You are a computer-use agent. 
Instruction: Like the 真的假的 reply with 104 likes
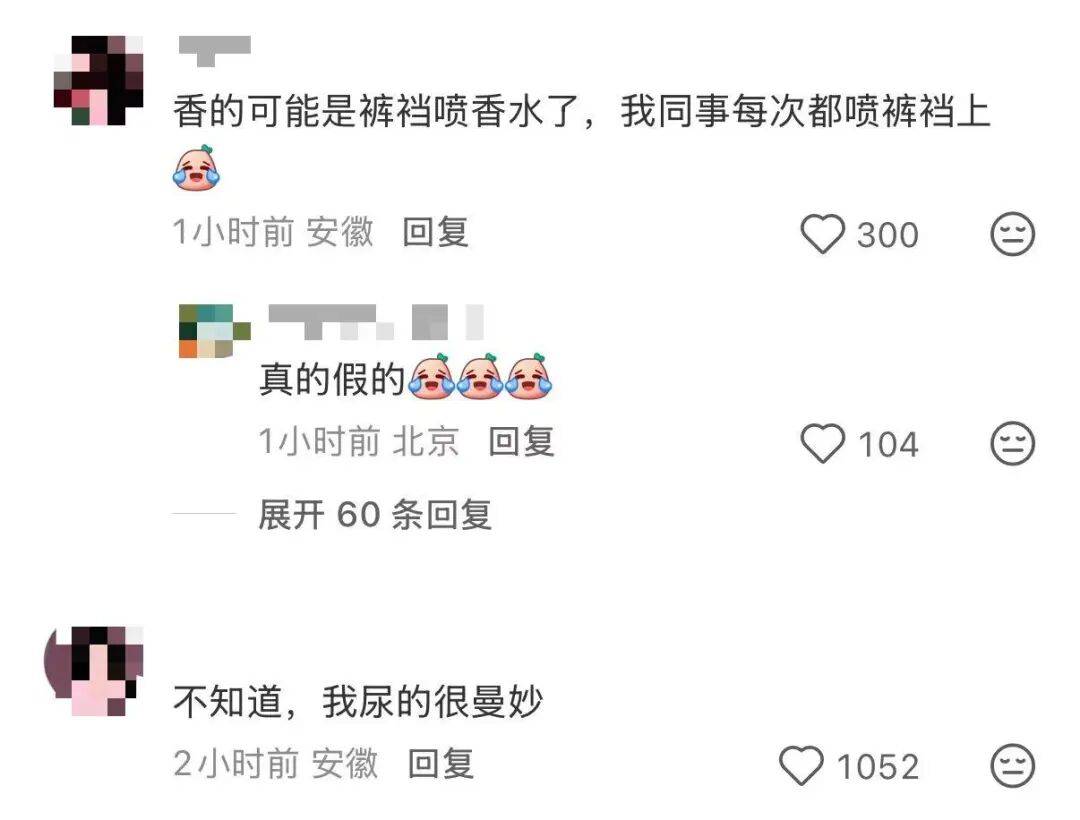pos(822,443)
